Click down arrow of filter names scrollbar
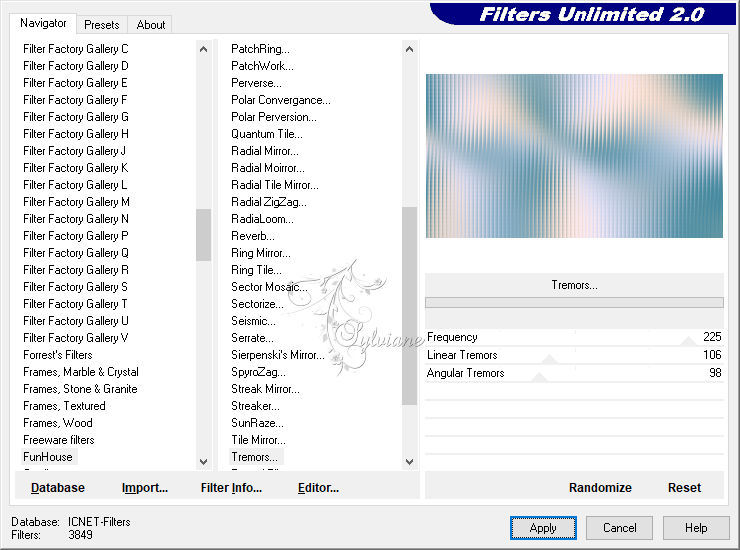The image size is (740, 550). pyautogui.click(x=409, y=462)
